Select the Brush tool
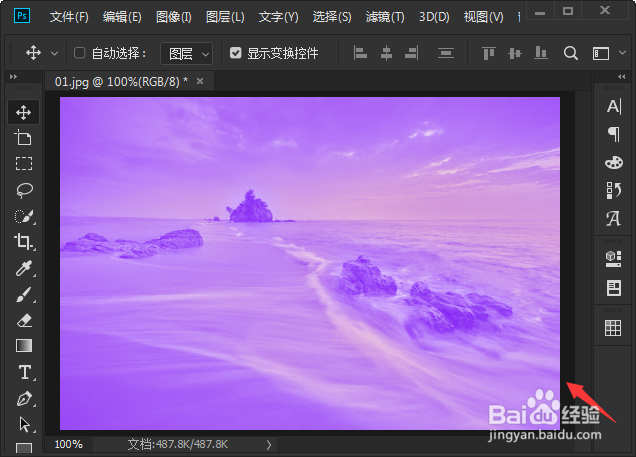The width and height of the screenshot is (636, 457). coord(24,294)
